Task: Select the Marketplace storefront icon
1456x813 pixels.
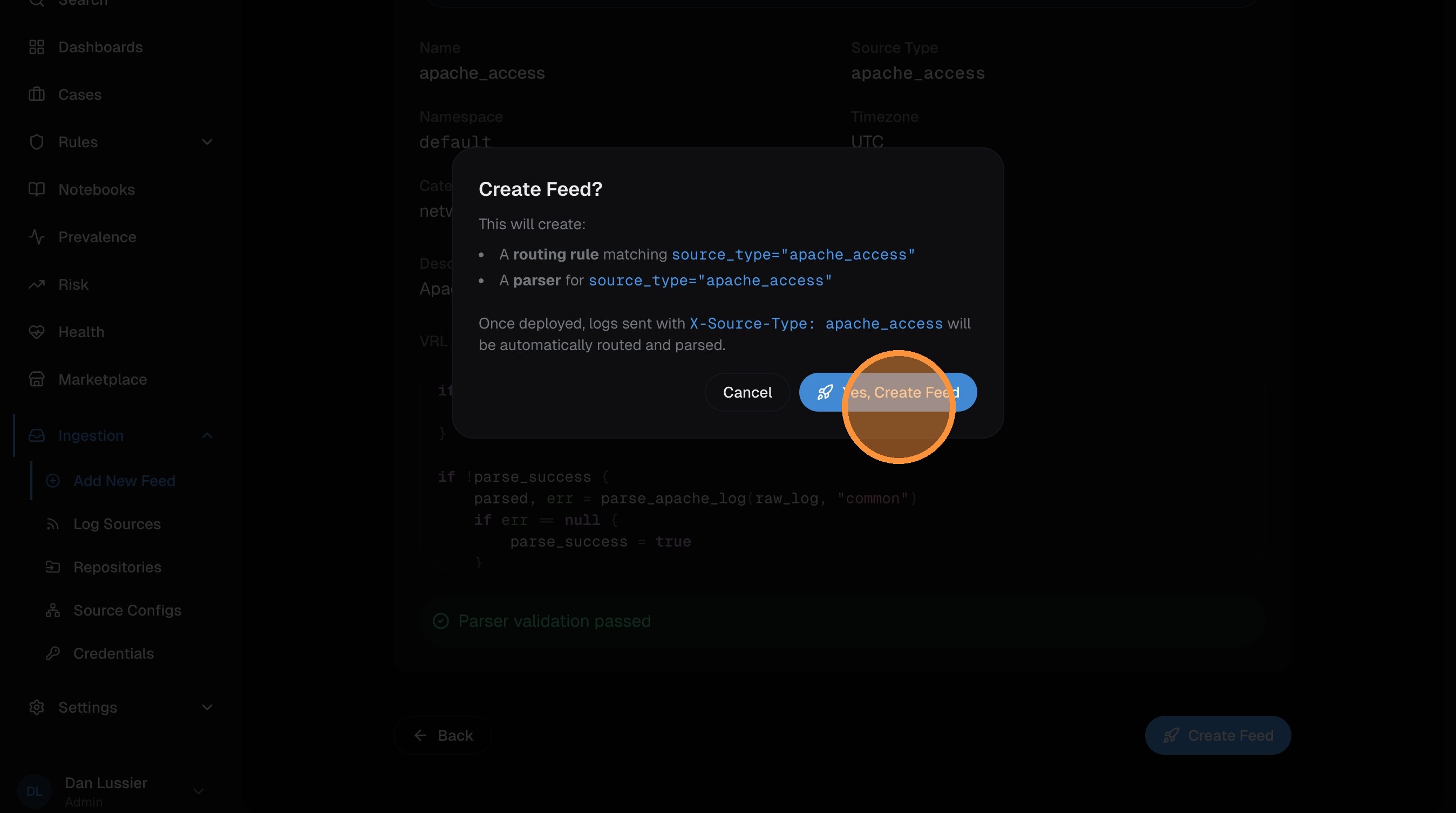Action: pyautogui.click(x=37, y=379)
